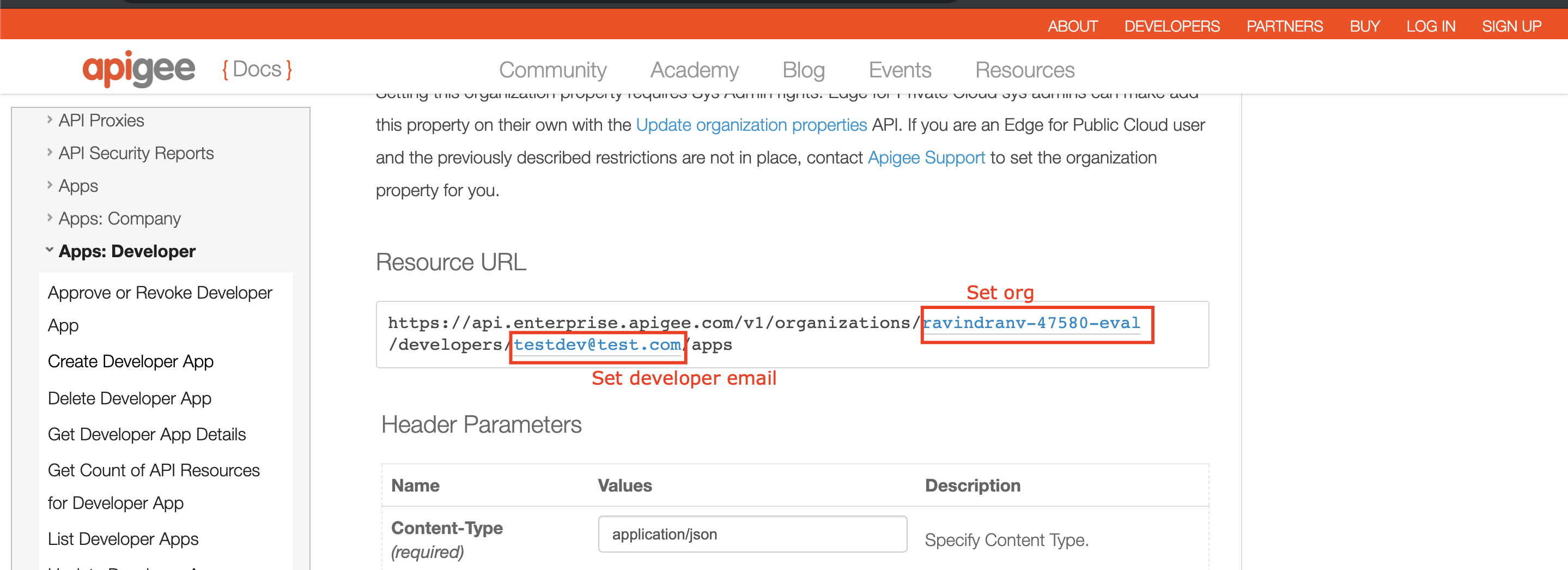Open the BUY link

coord(1364,26)
